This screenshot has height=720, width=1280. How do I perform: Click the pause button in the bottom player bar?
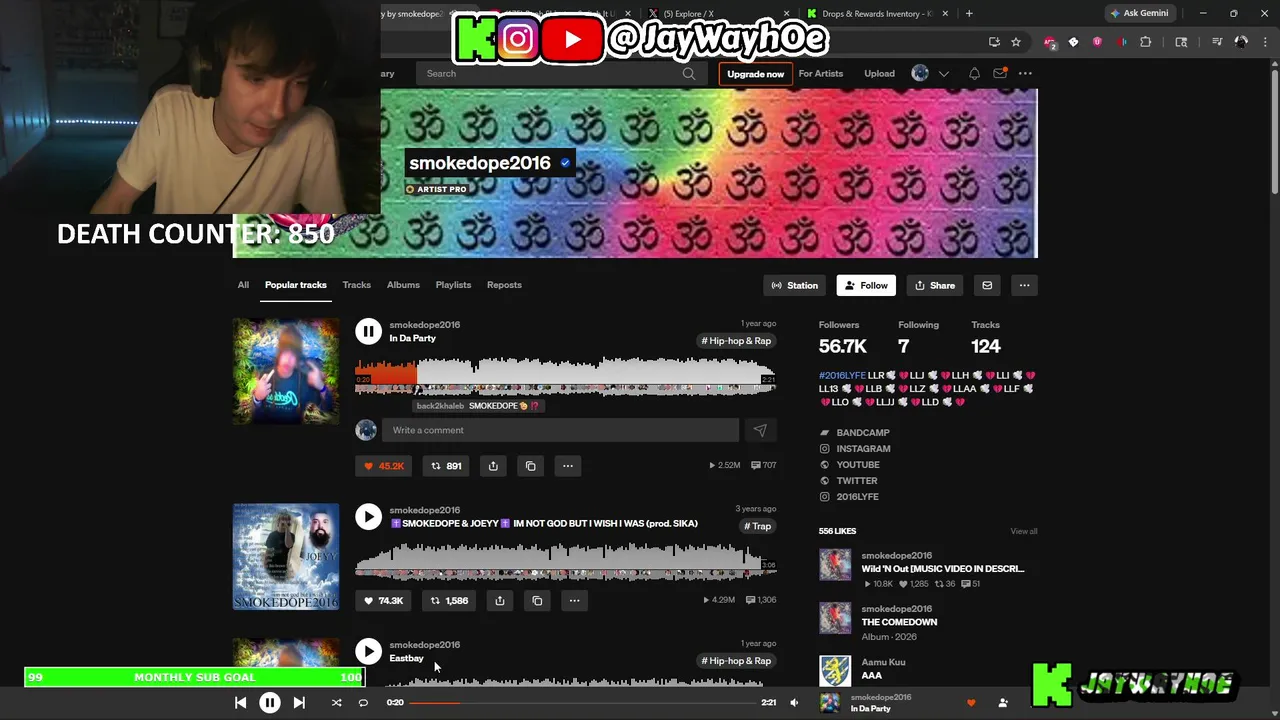270,703
